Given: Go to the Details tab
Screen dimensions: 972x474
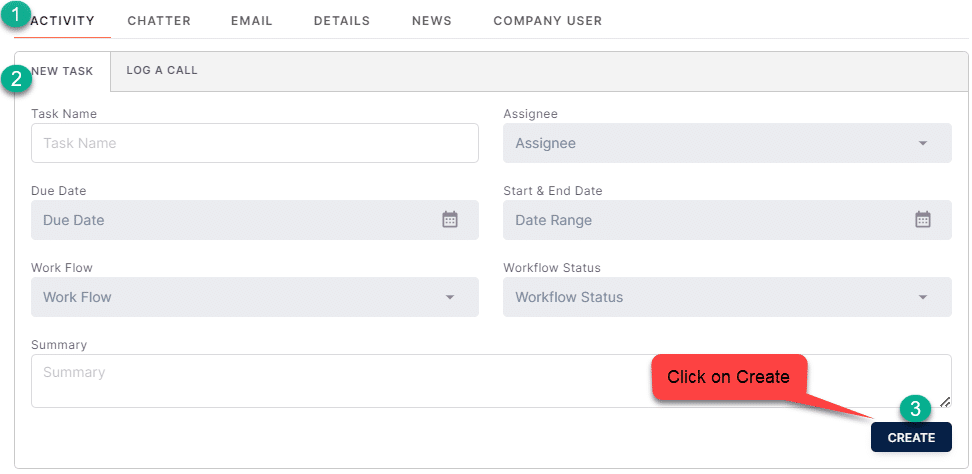Looking at the screenshot, I should click(342, 20).
